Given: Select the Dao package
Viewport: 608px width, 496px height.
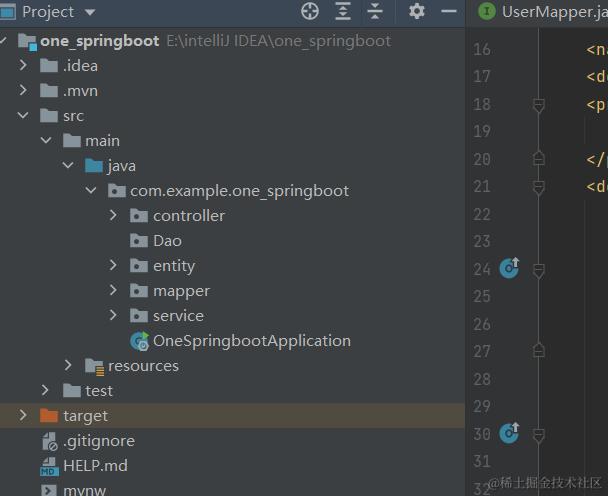Looking at the screenshot, I should (x=167, y=241).
